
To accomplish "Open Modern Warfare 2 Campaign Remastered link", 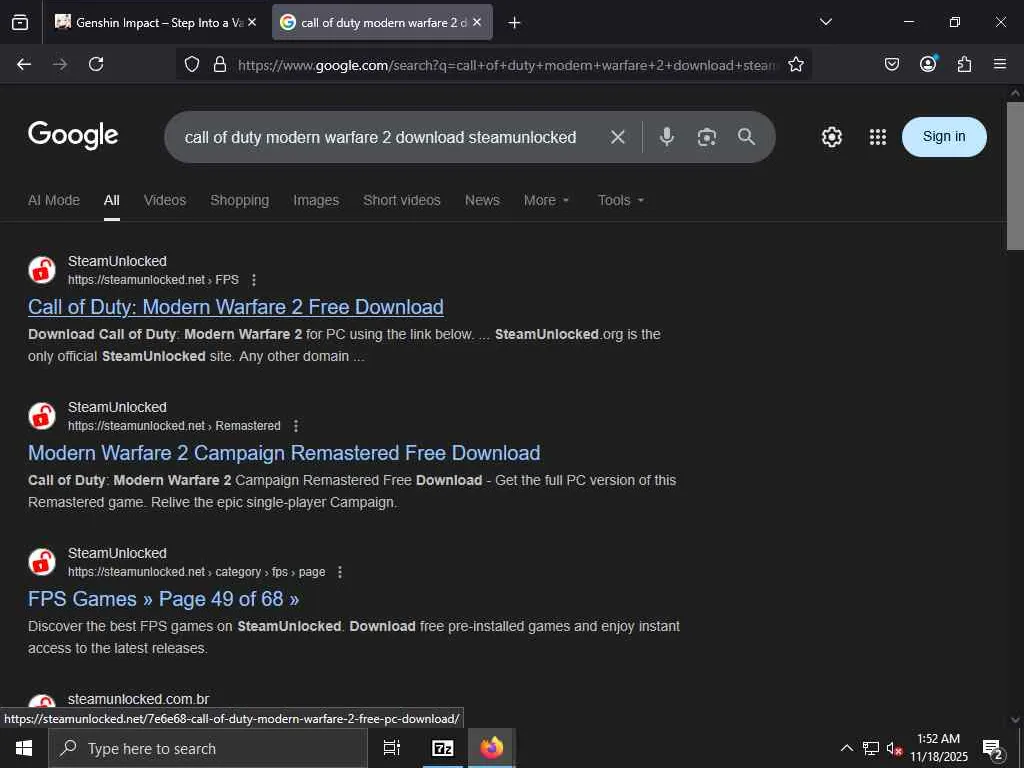I will (x=284, y=453).
